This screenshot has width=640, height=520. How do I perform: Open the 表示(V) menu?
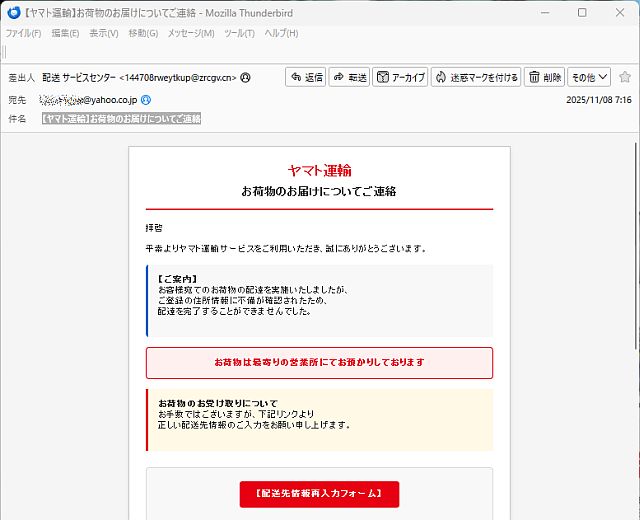(x=104, y=33)
